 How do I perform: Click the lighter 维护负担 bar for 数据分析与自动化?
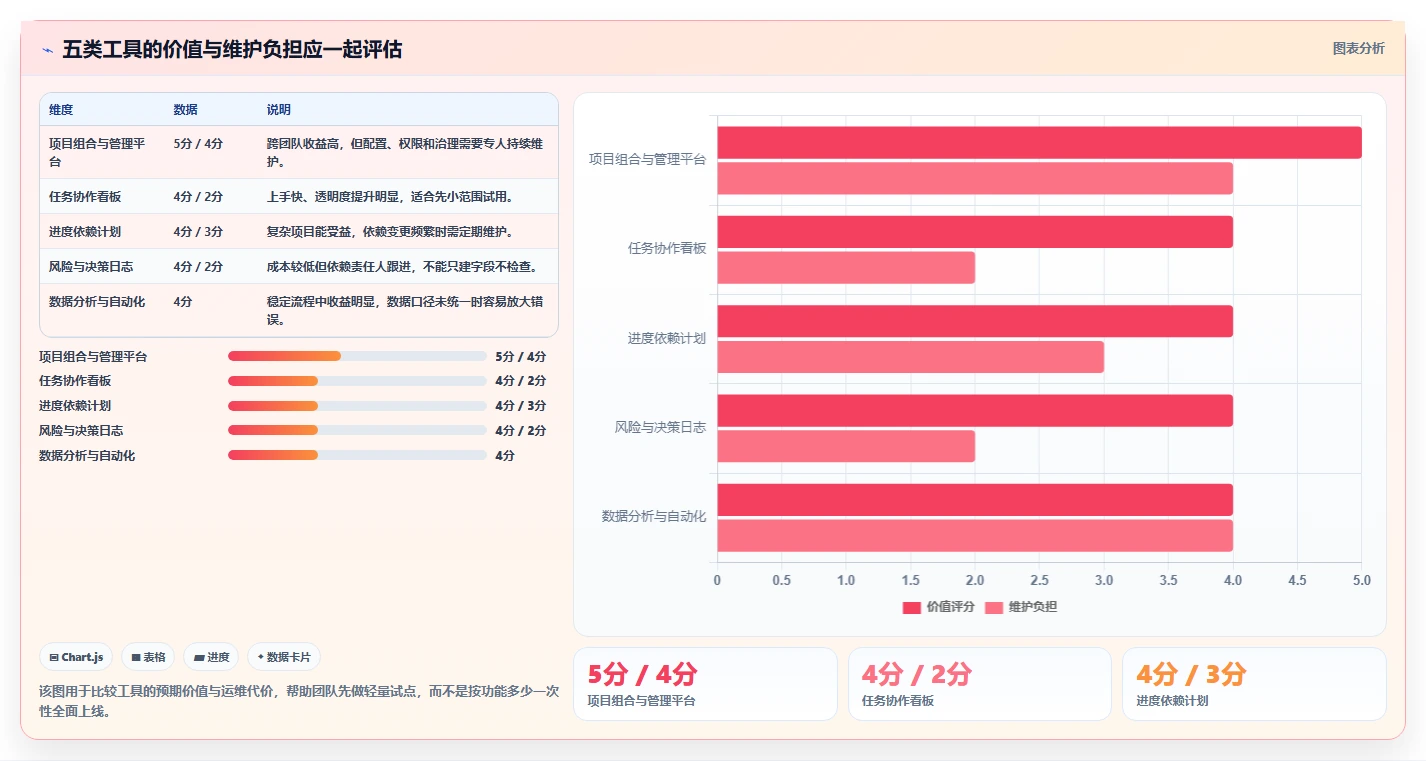975,535
